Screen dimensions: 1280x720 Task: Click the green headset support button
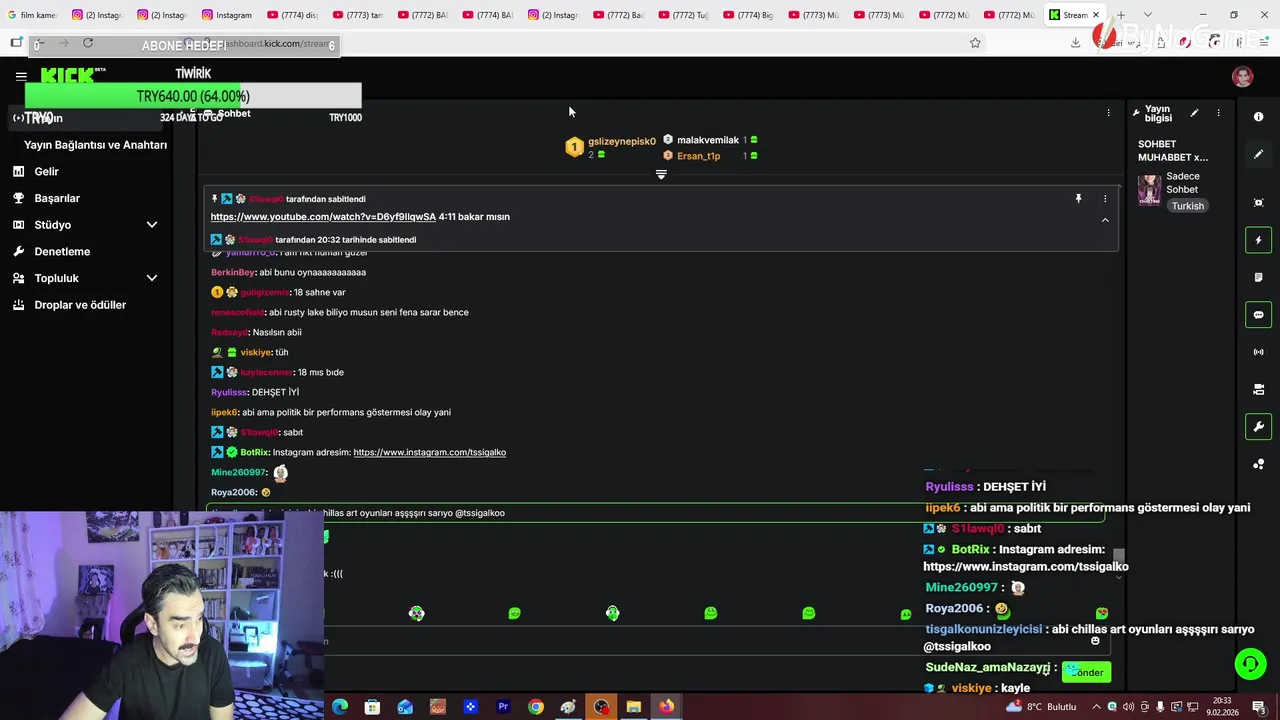pyautogui.click(x=1249, y=664)
